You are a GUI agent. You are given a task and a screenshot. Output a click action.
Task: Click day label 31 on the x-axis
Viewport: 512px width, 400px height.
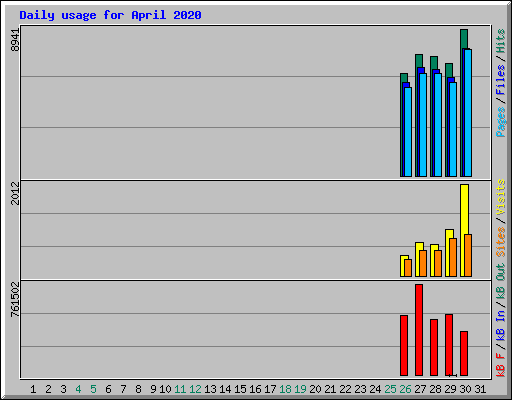point(480,389)
